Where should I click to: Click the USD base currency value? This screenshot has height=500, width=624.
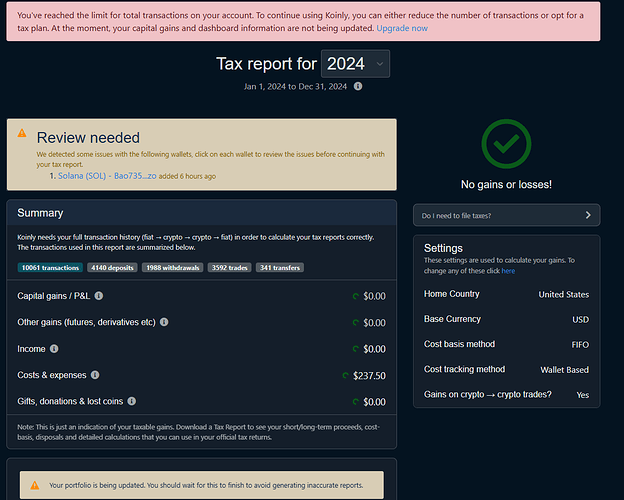[581, 320]
